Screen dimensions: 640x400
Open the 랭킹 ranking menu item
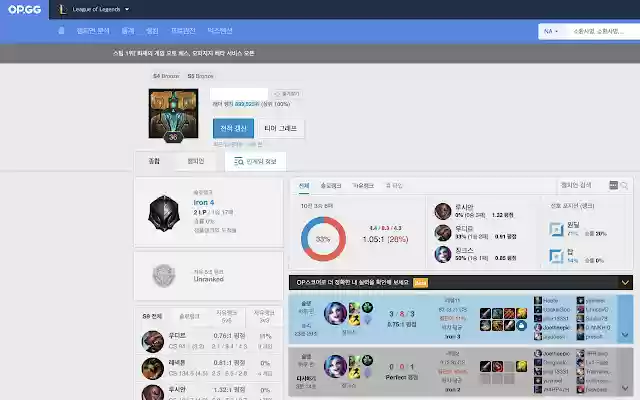152,31
